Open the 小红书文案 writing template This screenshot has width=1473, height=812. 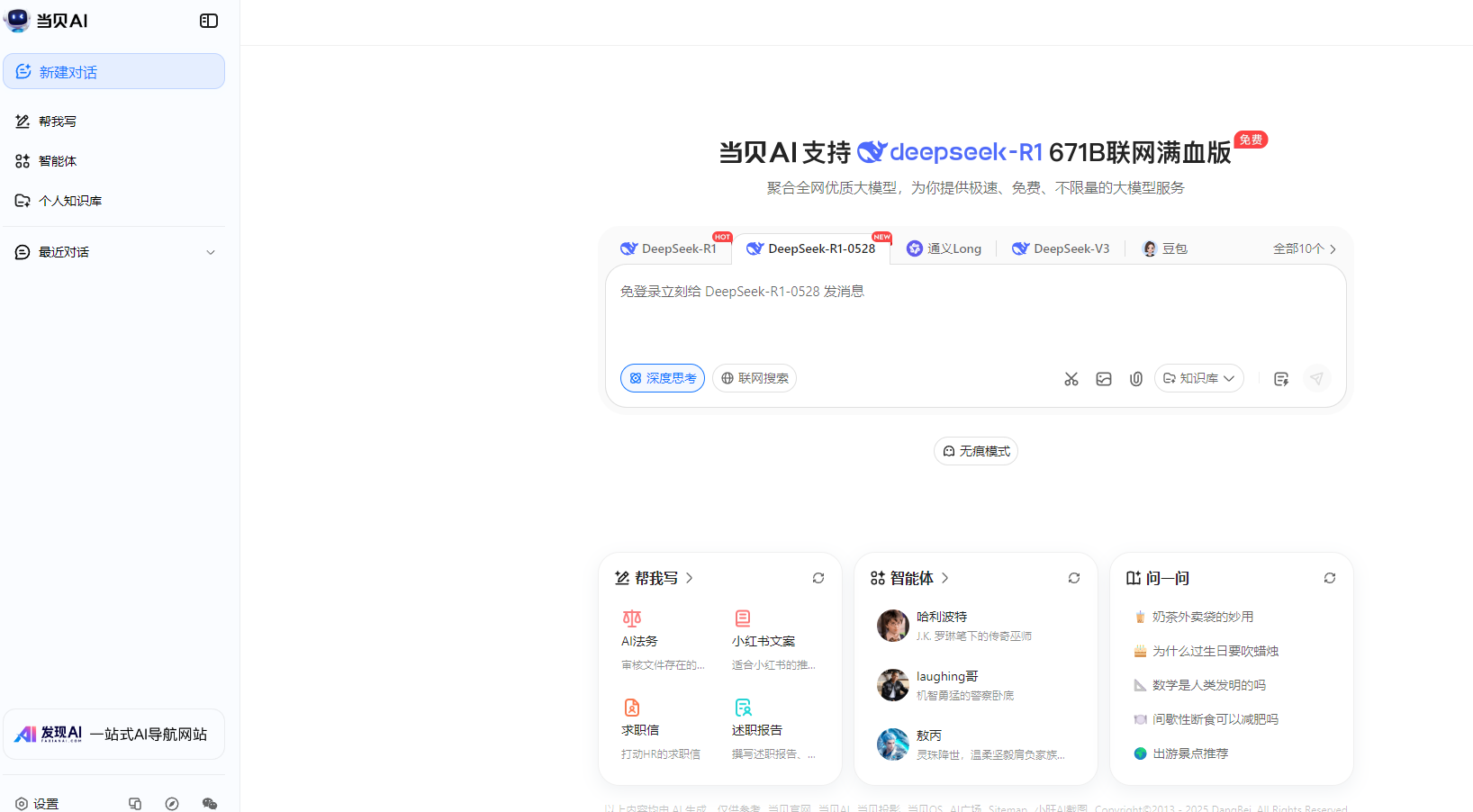click(773, 640)
